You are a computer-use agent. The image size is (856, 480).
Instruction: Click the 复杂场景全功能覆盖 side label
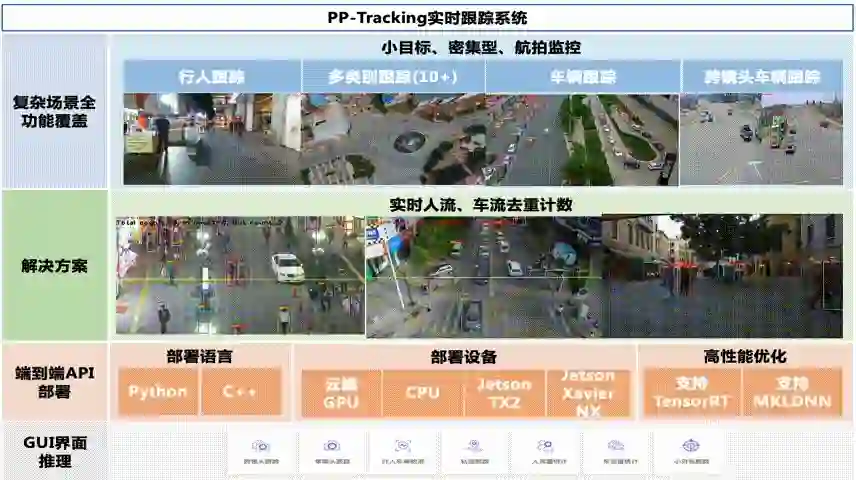54,111
